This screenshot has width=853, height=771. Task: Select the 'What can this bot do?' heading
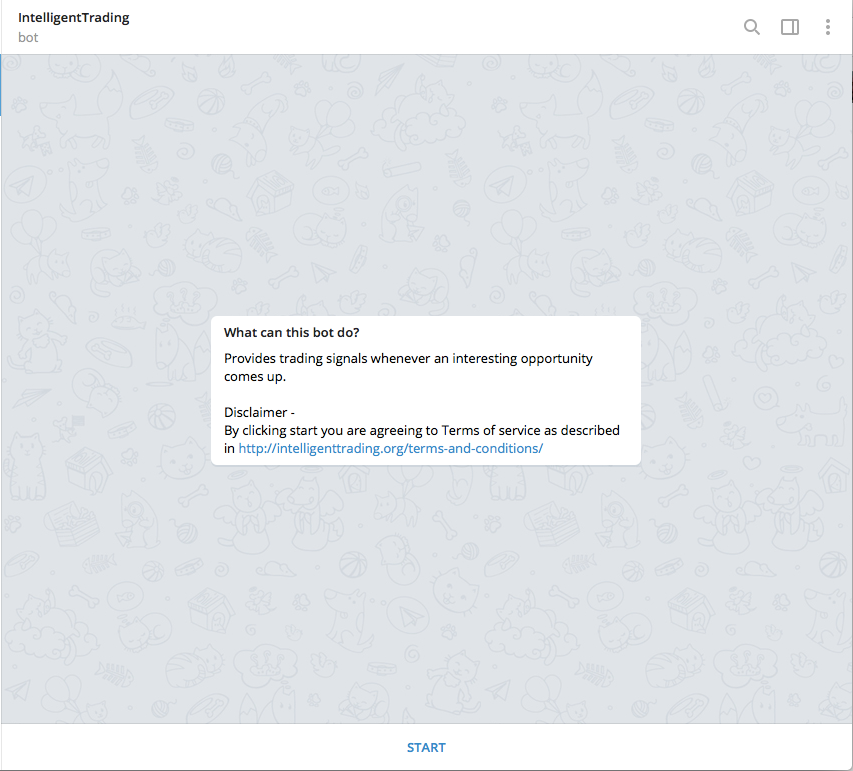pos(292,332)
